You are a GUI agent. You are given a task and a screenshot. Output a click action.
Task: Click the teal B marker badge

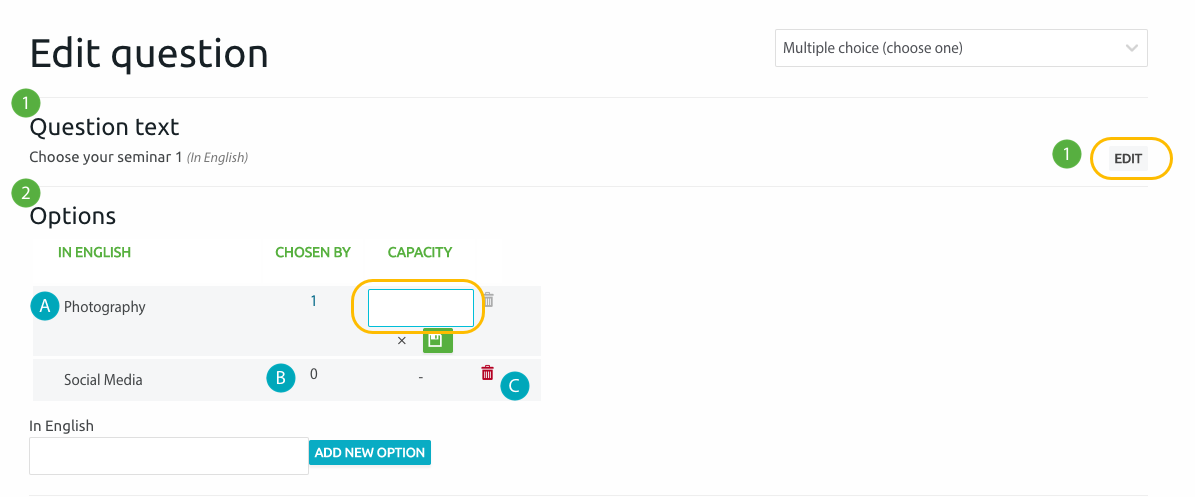(x=280, y=377)
